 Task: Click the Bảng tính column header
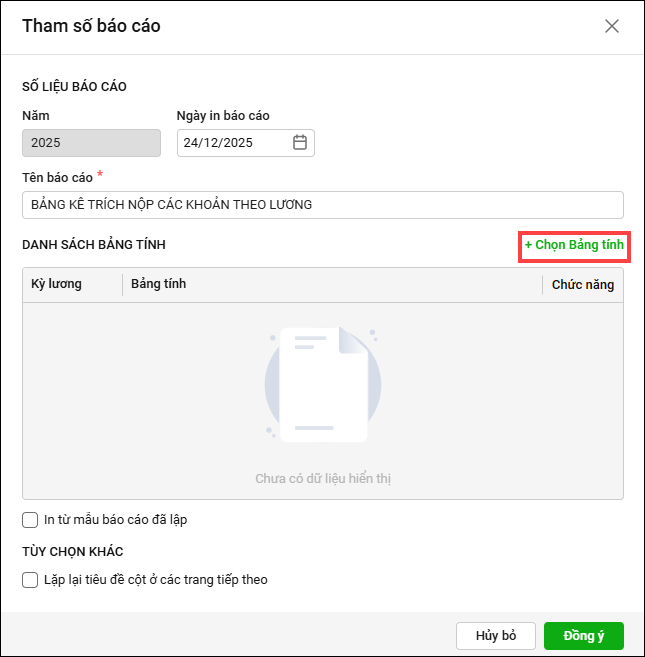coord(159,284)
